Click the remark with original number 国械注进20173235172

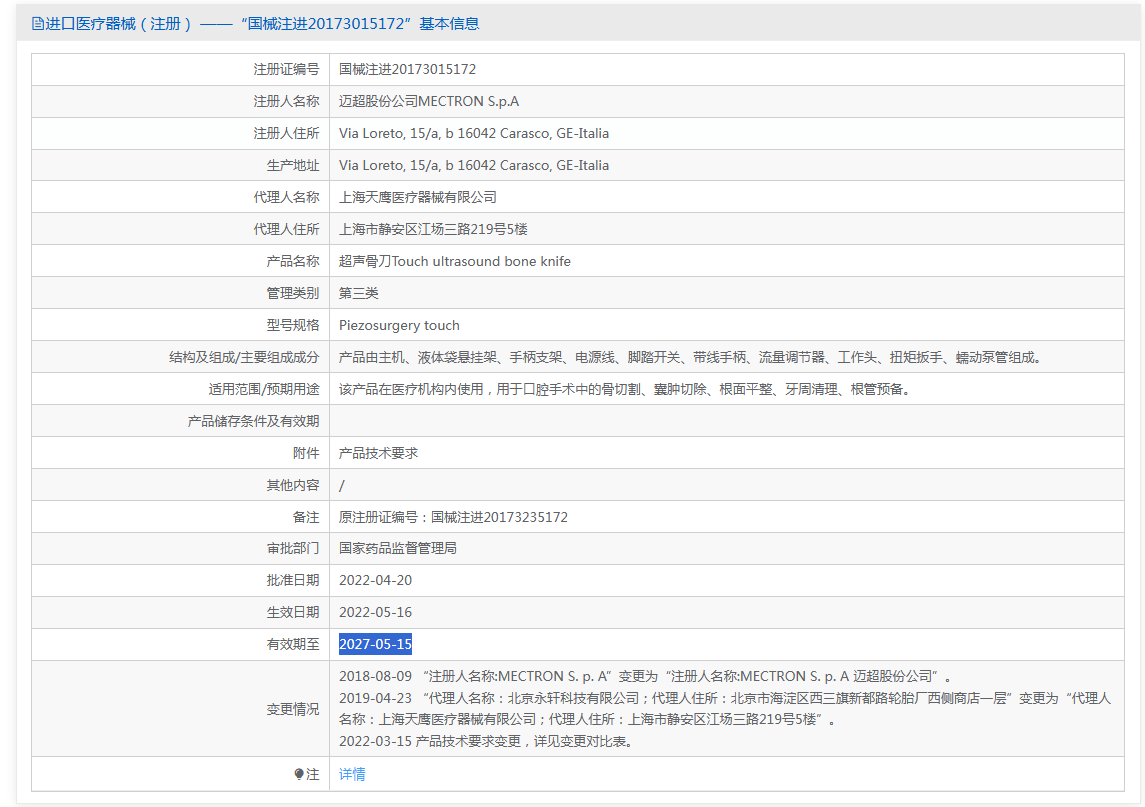point(453,517)
